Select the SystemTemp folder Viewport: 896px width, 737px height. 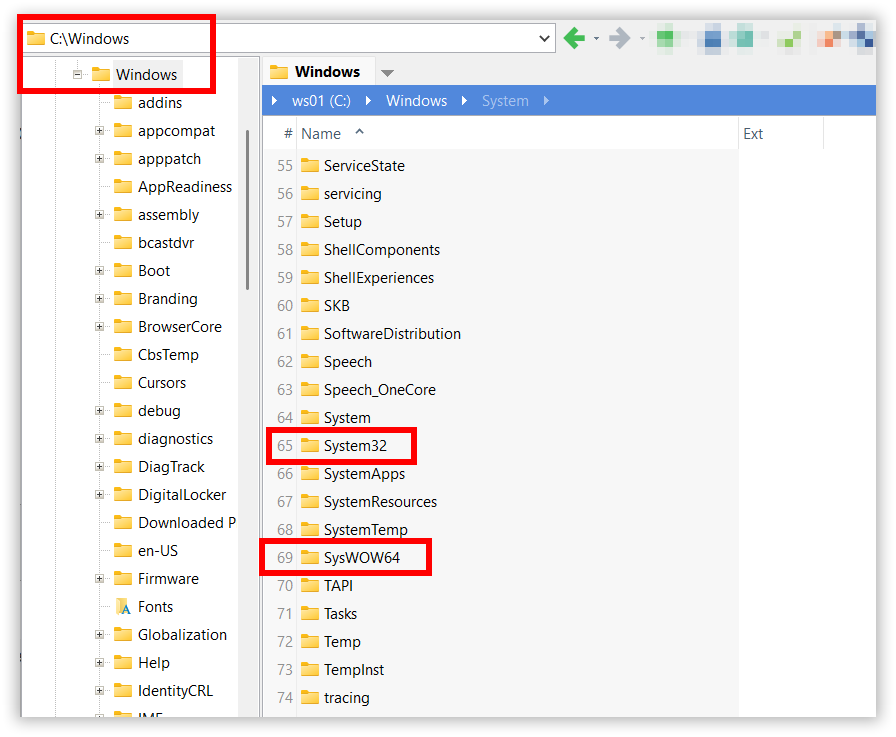click(366, 530)
